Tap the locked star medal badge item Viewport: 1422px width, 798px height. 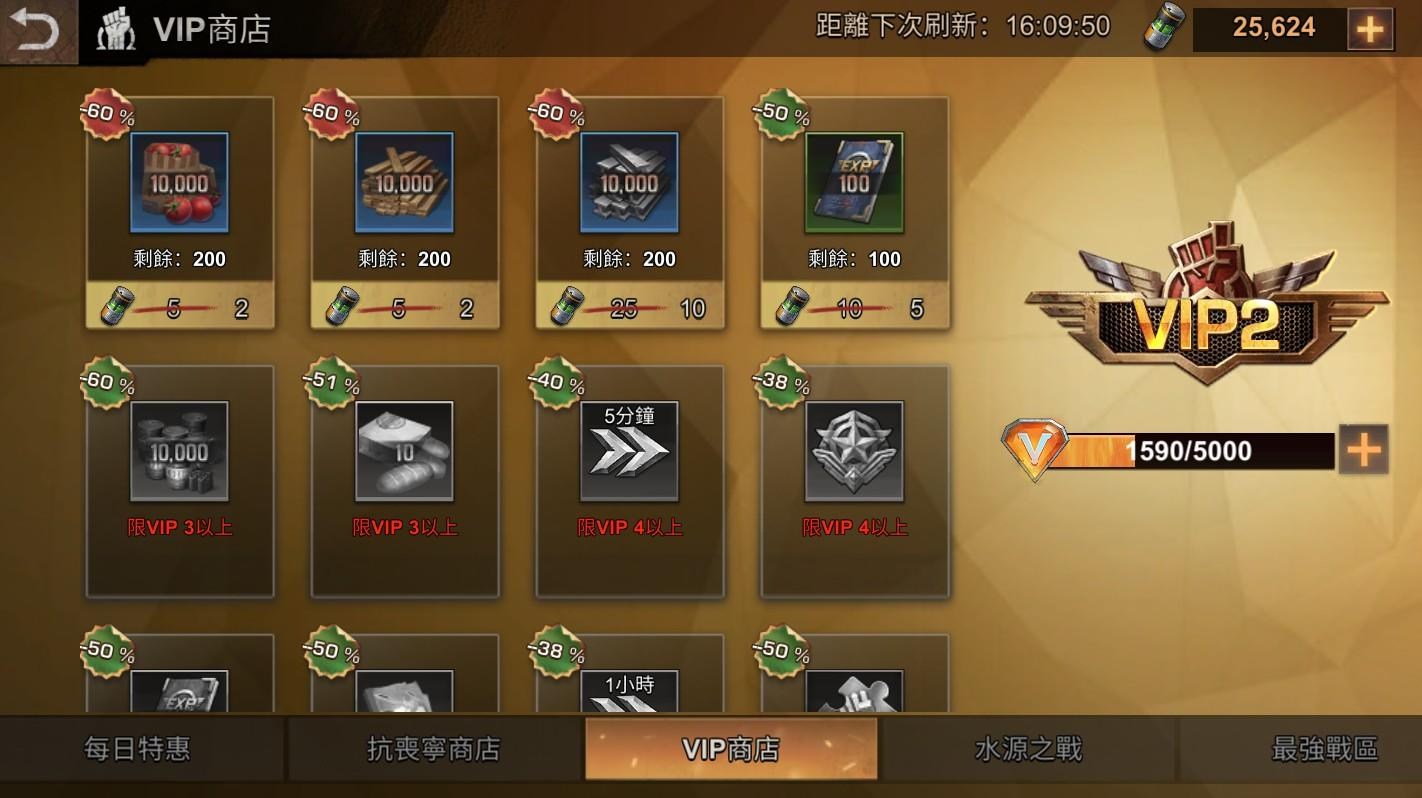[x=854, y=451]
